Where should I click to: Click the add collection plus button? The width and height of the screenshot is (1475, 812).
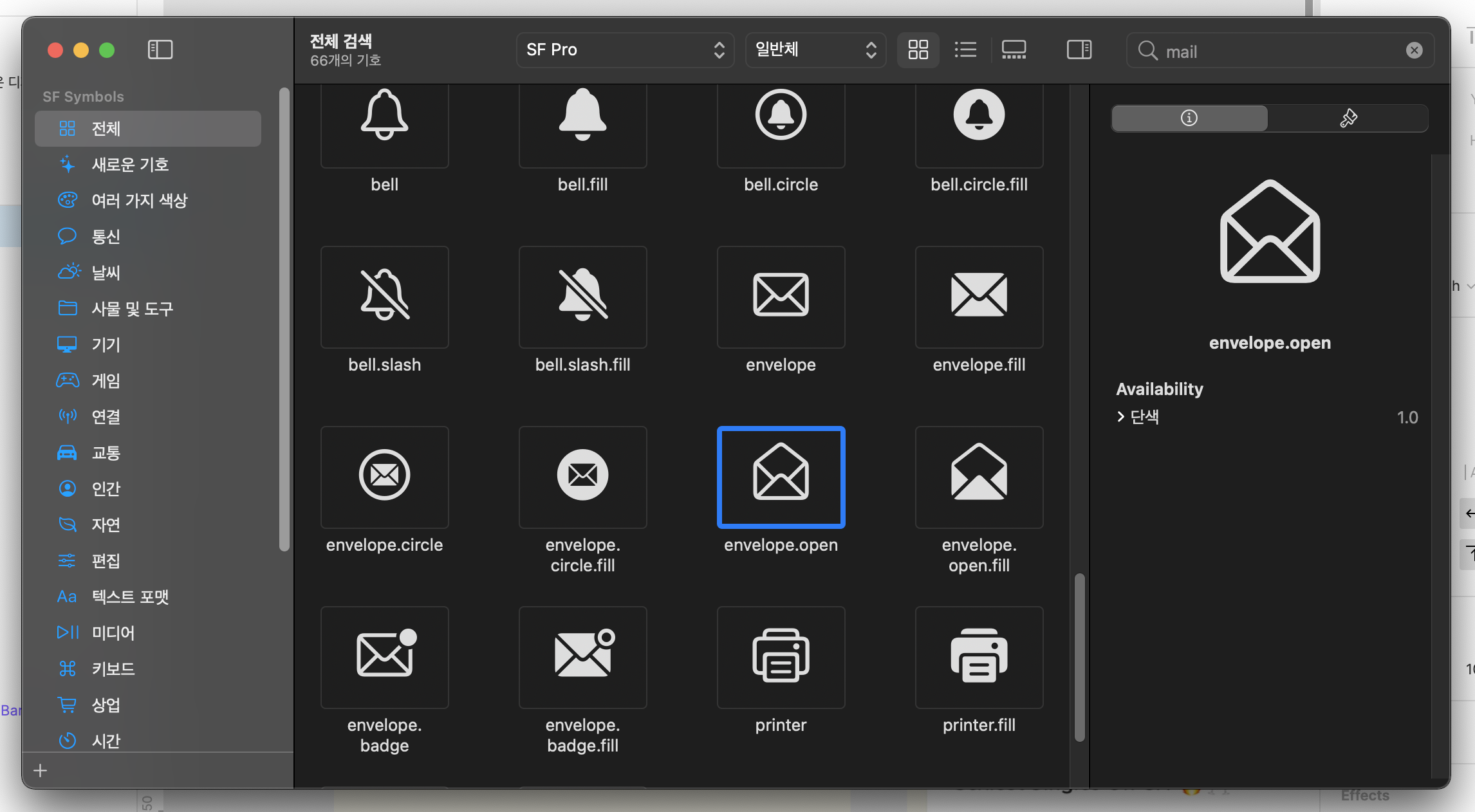click(41, 770)
